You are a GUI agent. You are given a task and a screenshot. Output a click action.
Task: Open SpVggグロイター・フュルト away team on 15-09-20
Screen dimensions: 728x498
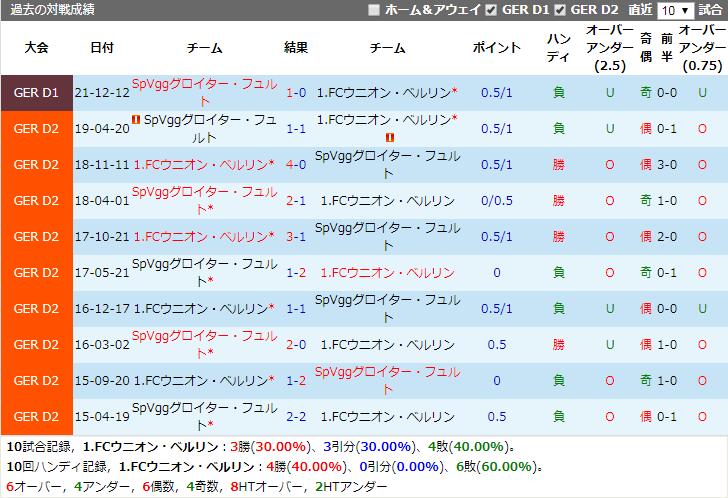[x=387, y=381]
